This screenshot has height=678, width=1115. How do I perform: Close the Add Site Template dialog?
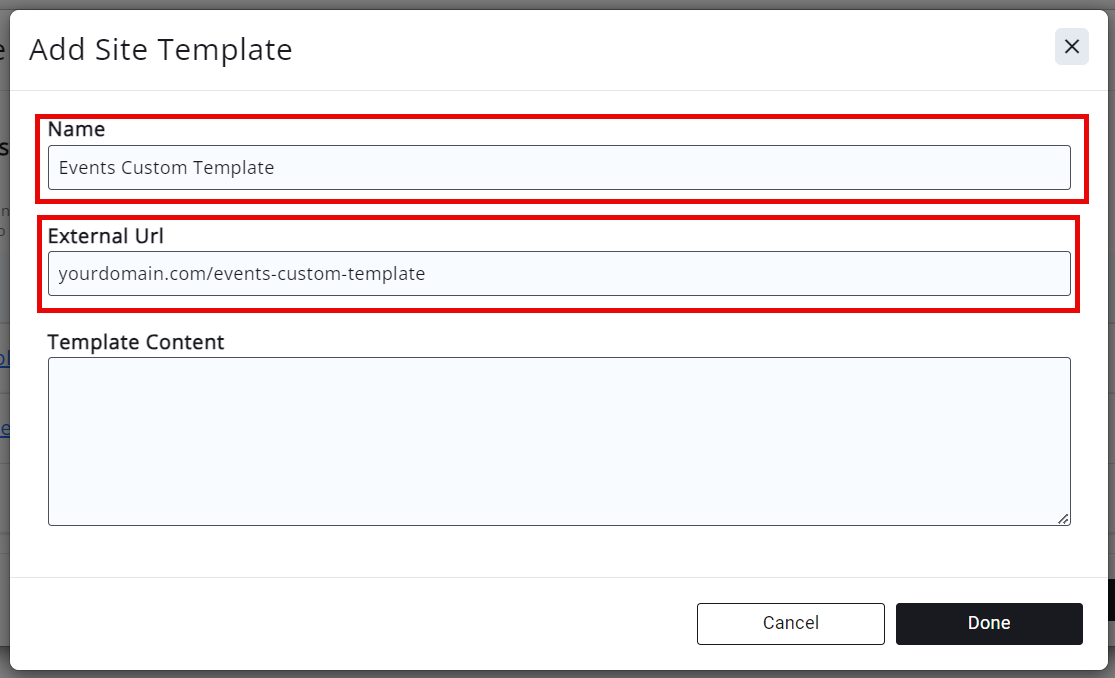point(1071,46)
